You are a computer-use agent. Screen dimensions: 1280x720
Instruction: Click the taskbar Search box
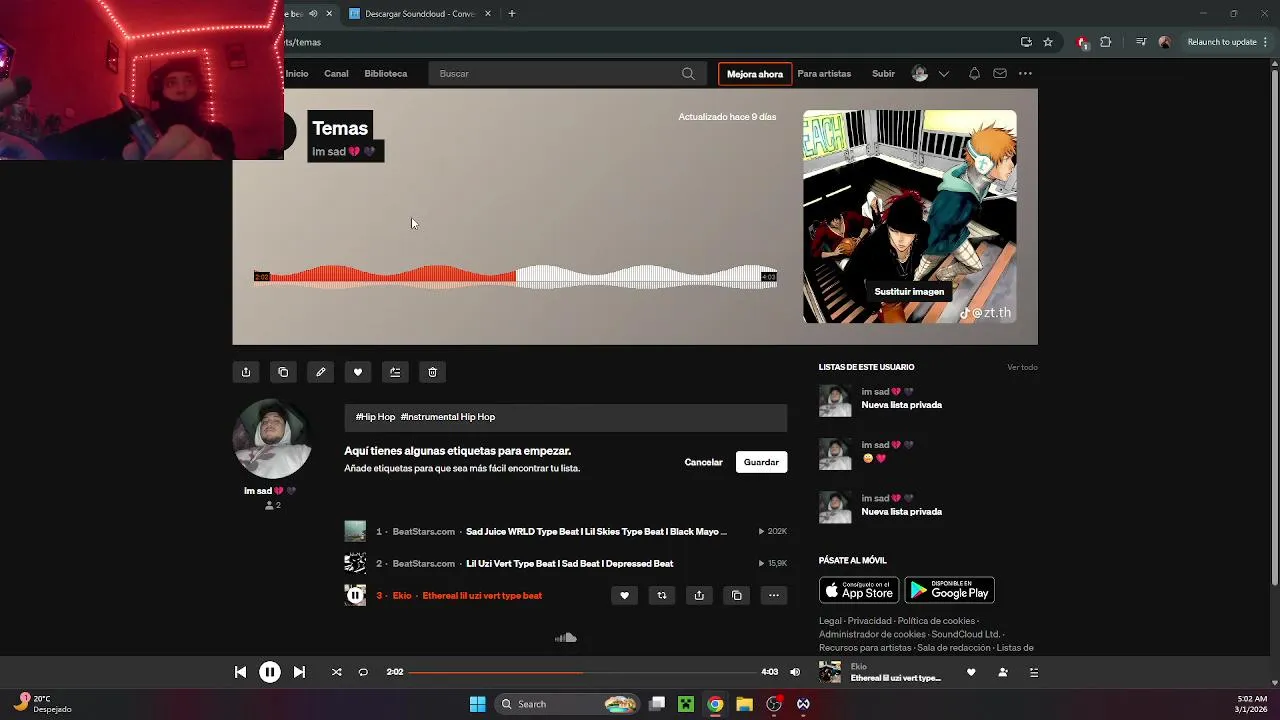click(x=566, y=704)
